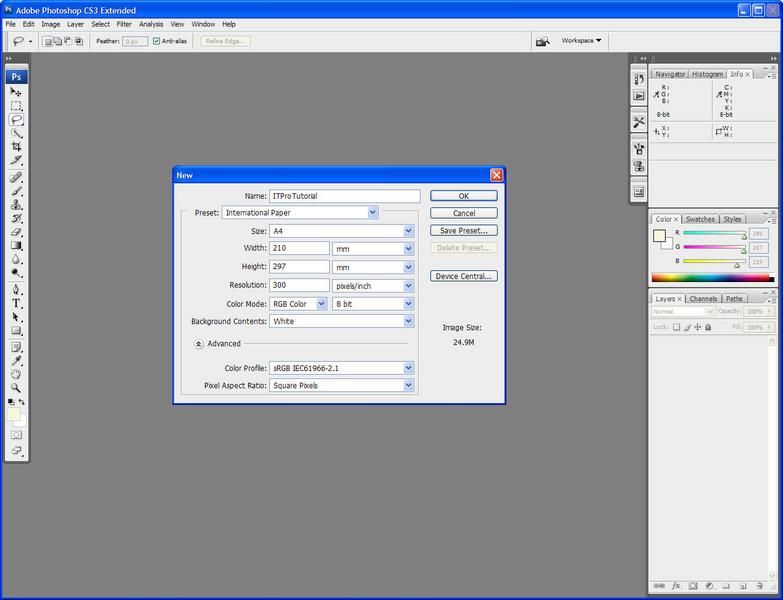Image resolution: width=783 pixels, height=600 pixels.
Task: Open the Height units dropdown
Action: (x=373, y=267)
